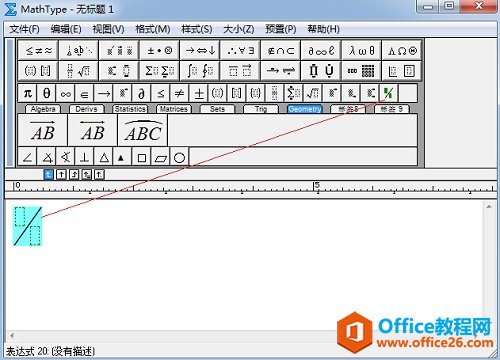Open the 文件(F) menu

[x=24, y=29]
